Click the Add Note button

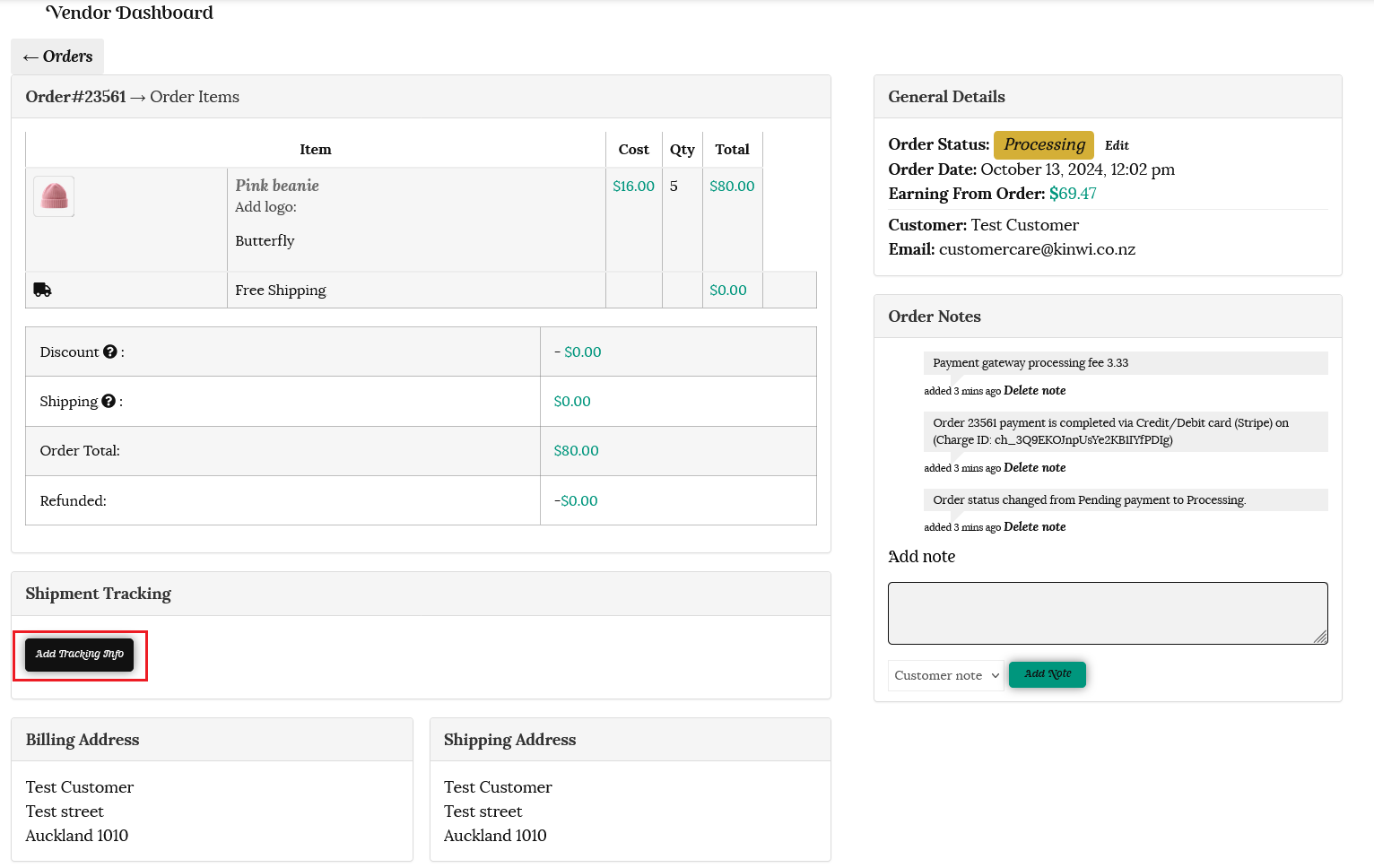(1047, 674)
